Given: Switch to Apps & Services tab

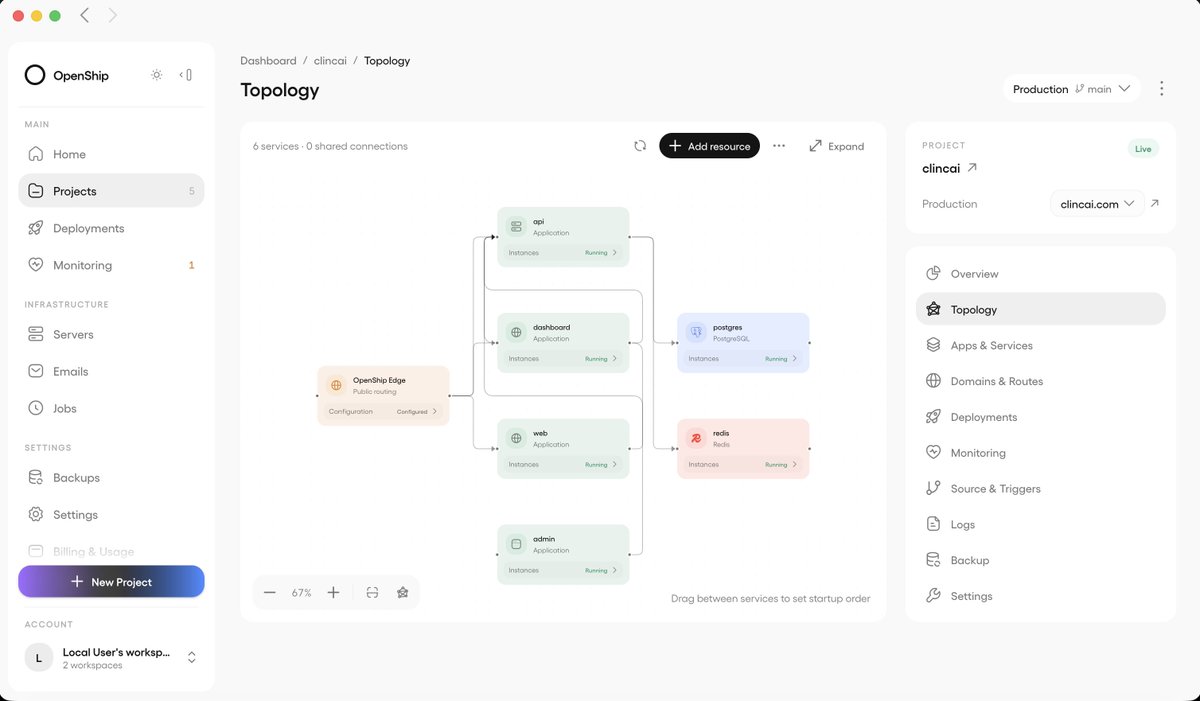Looking at the screenshot, I should 1040,345.
